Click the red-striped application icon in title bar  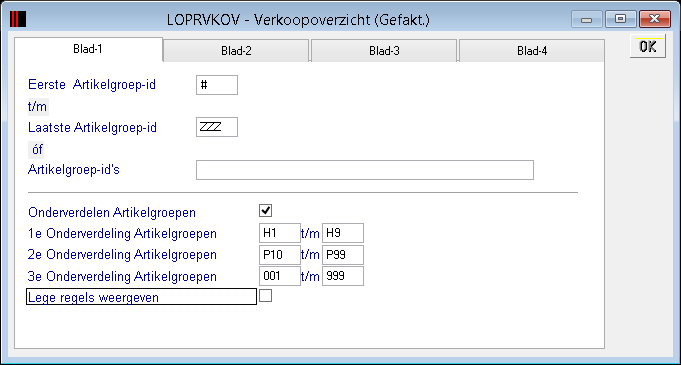pos(18,19)
